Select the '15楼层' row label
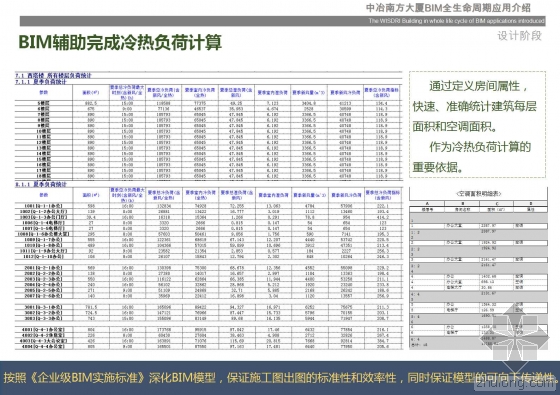 44,159
